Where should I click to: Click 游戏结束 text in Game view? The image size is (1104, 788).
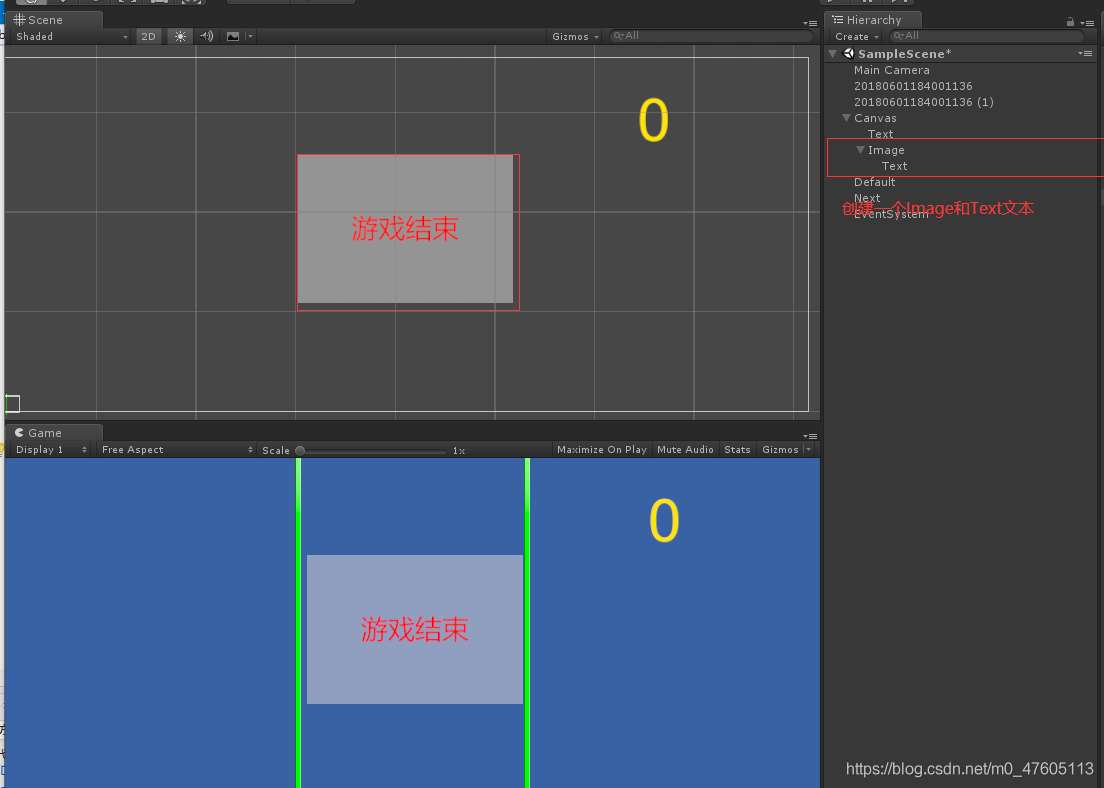(415, 630)
